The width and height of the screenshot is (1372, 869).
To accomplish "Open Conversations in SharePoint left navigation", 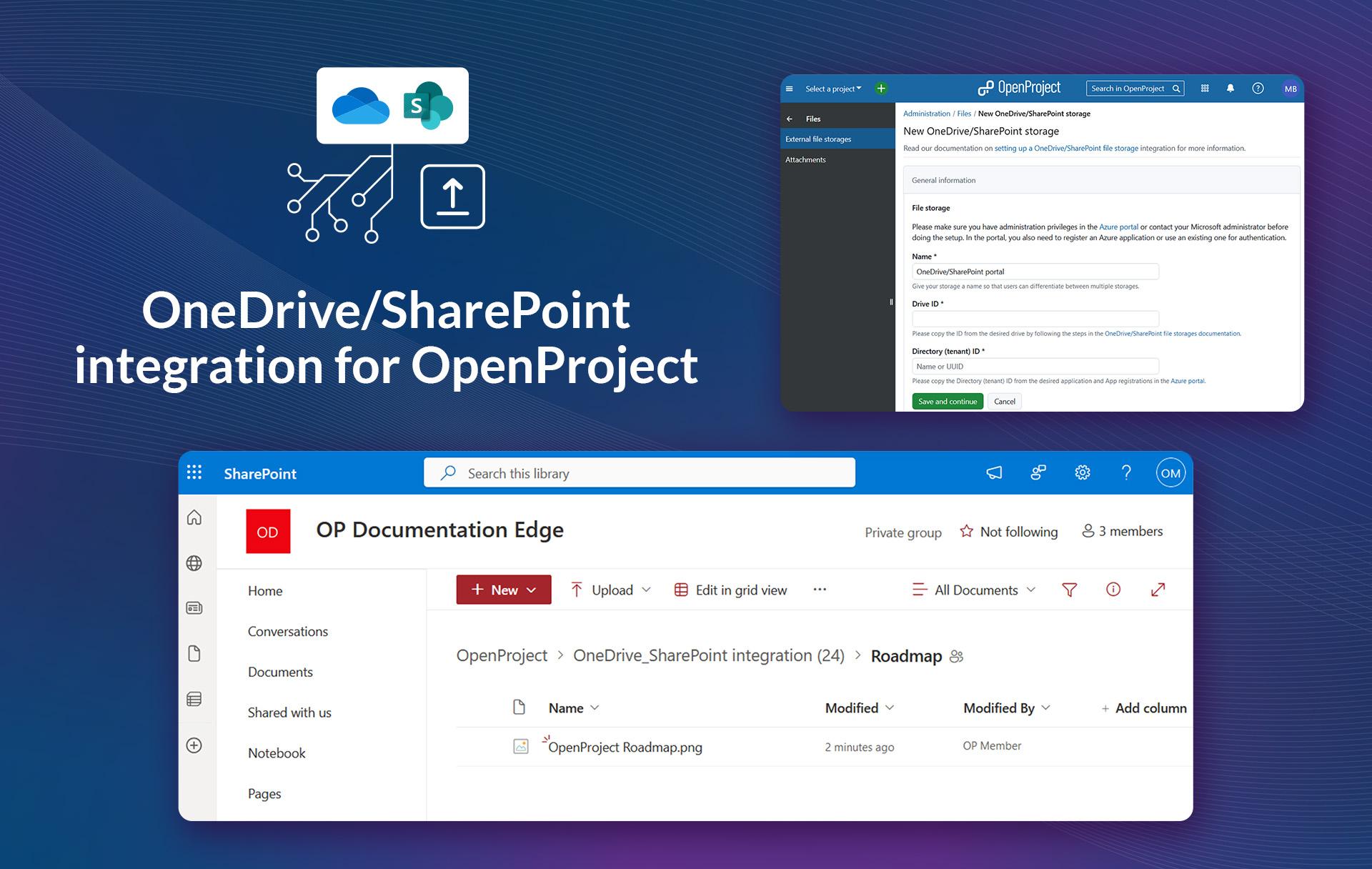I will 288,632.
